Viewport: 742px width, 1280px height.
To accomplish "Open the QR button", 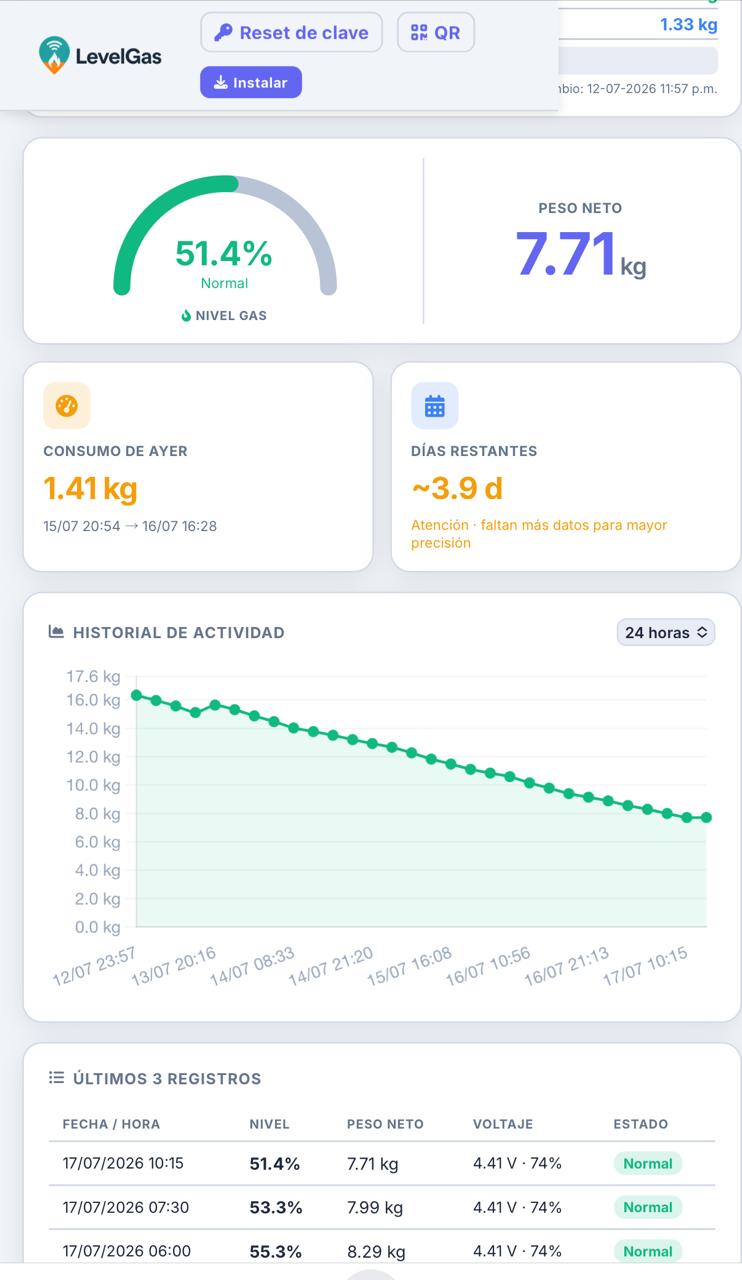I will 435,33.
